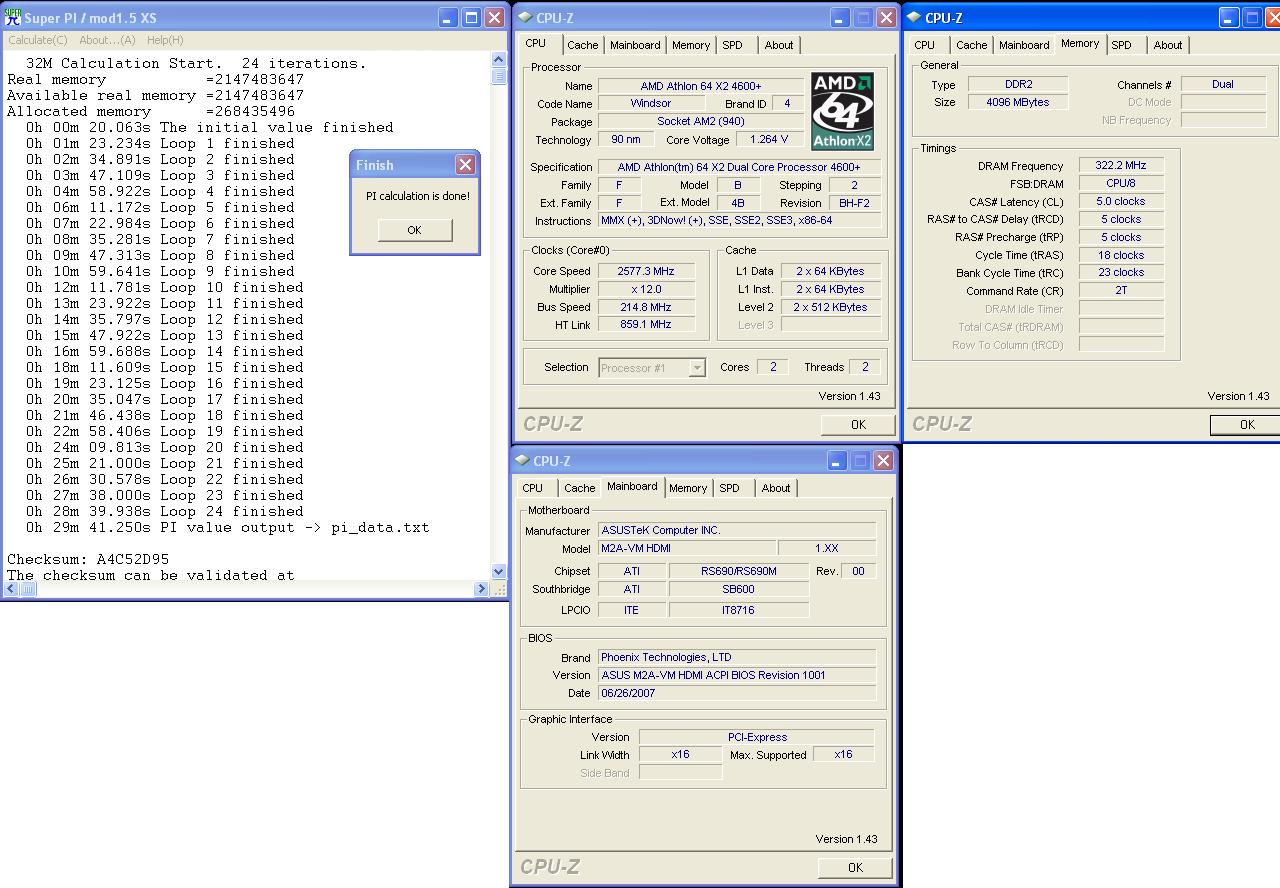The image size is (1280, 888).
Task: Click the Cycle Time (tRAS) value 18 clocks
Action: point(1121,255)
